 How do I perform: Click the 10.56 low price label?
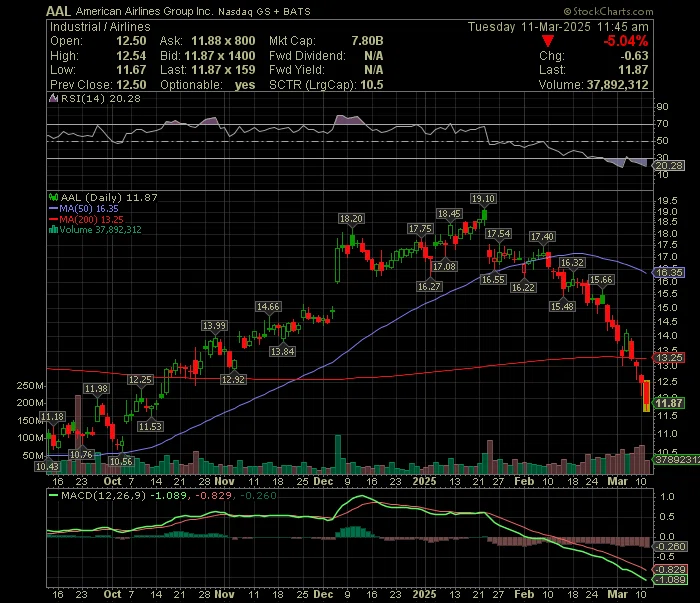[x=121, y=462]
